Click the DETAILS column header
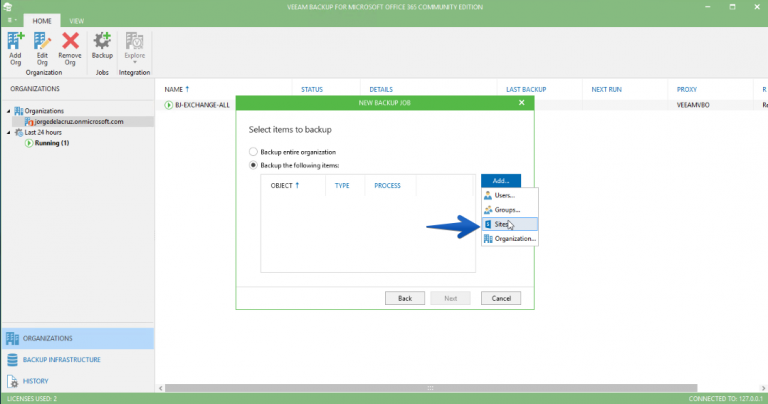The height and width of the screenshot is (404, 768). coord(381,89)
